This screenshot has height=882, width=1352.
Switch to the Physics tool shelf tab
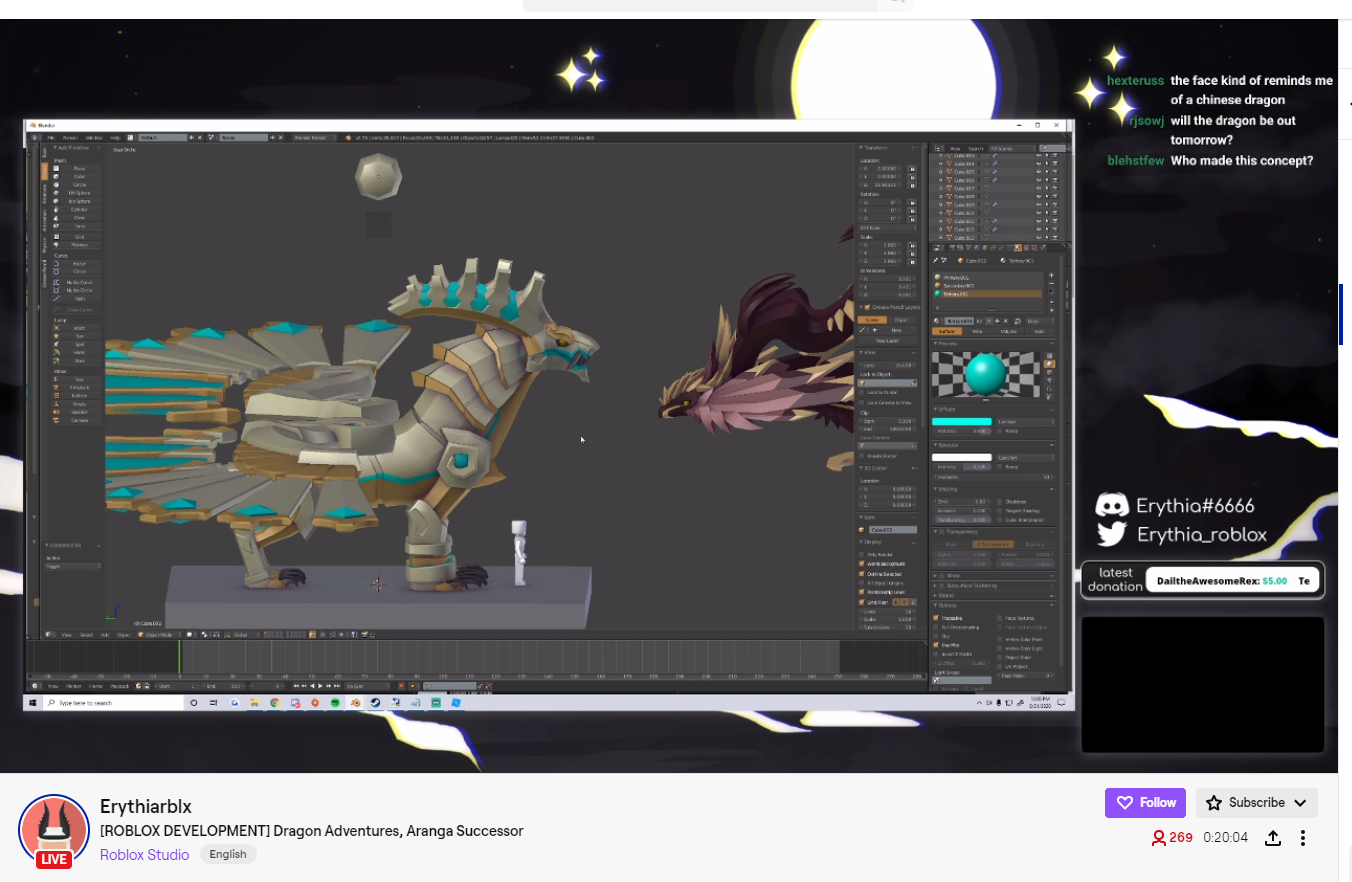click(x=44, y=246)
